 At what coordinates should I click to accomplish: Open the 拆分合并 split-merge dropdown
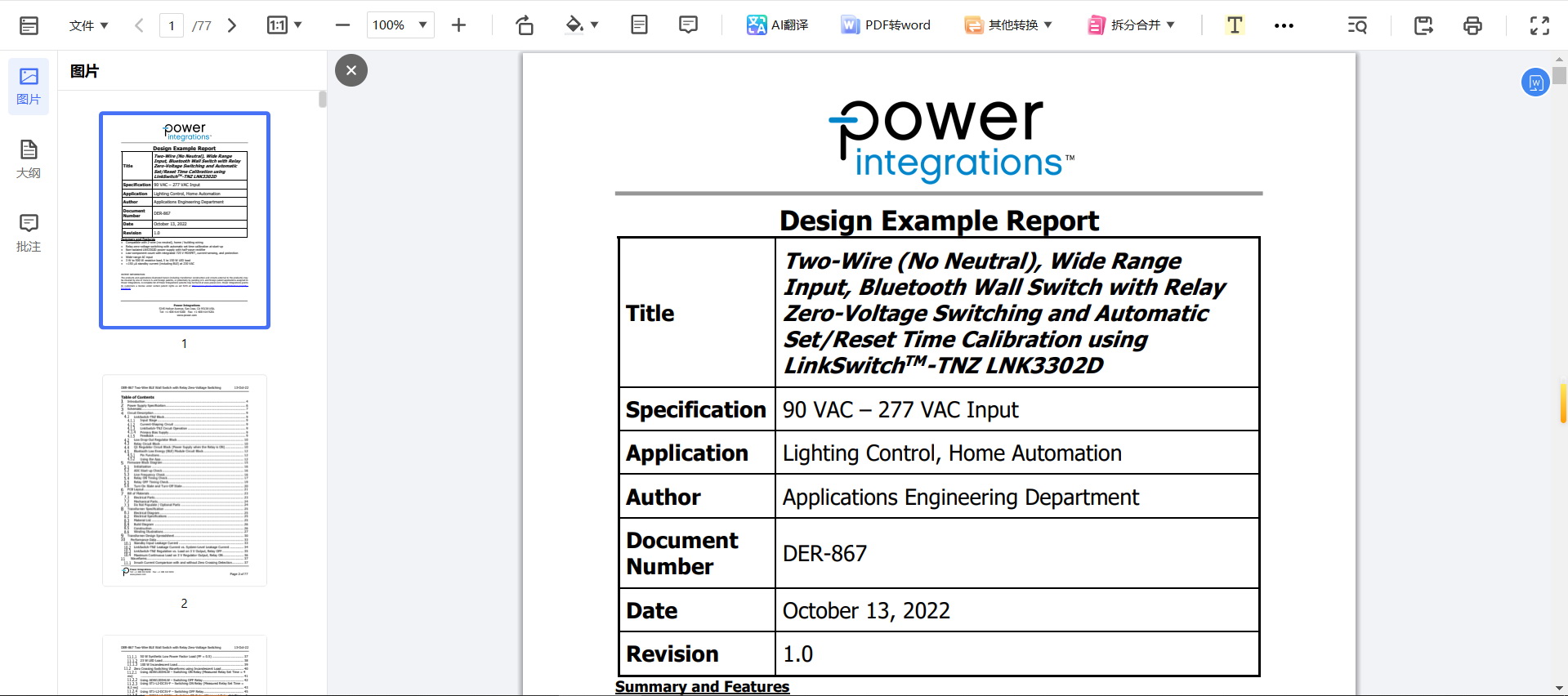(1131, 25)
